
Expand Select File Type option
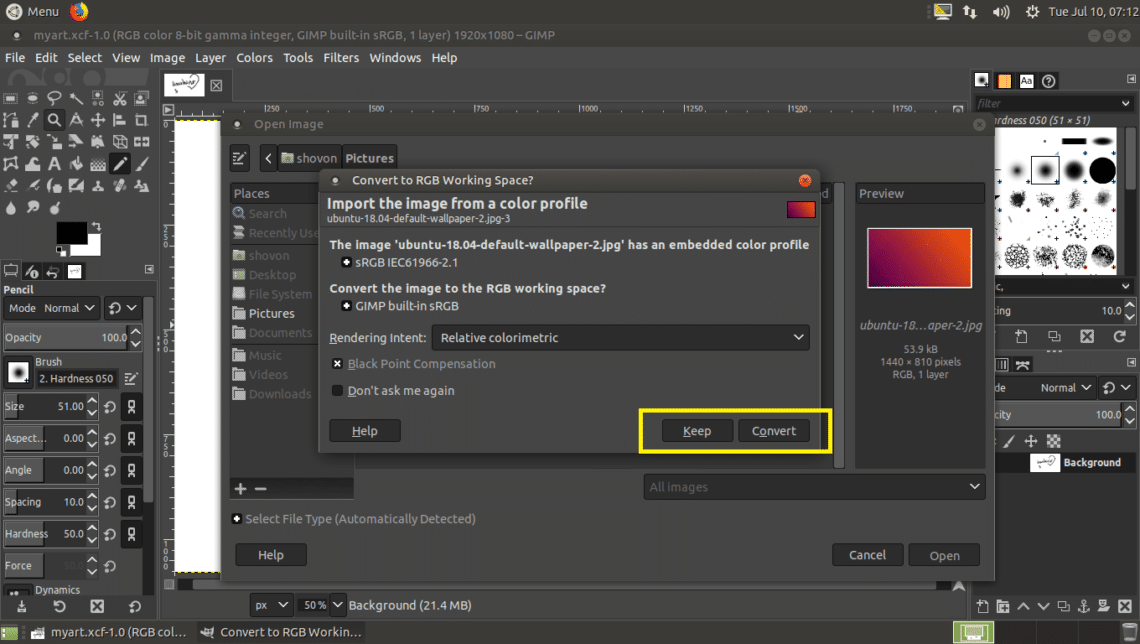237,519
